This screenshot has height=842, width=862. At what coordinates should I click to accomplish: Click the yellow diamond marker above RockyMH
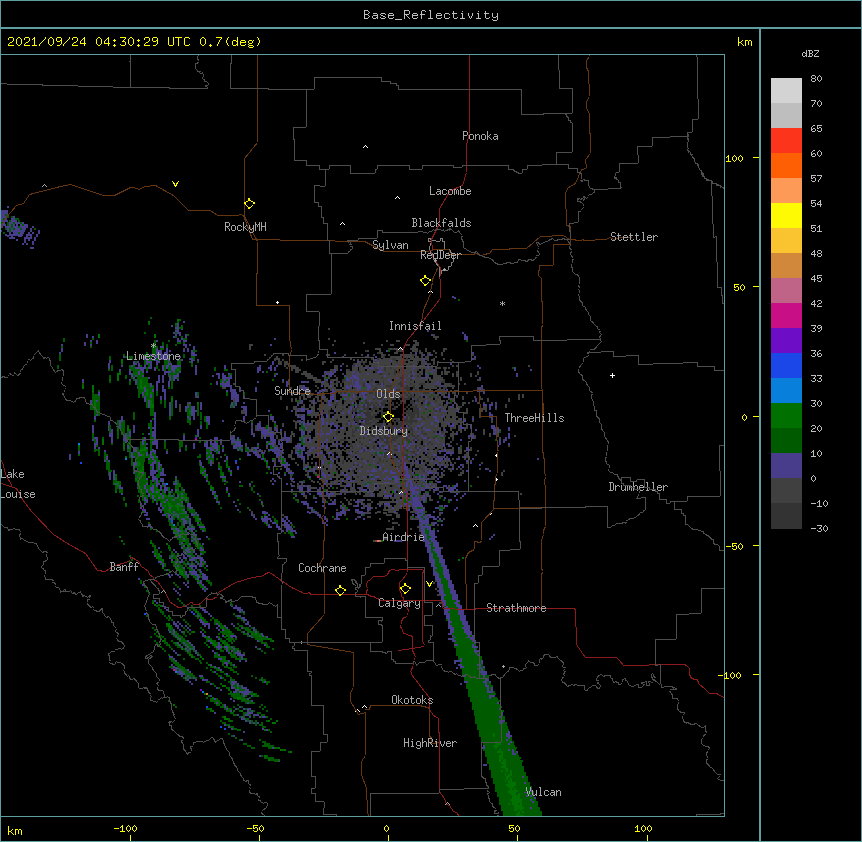coord(249,204)
